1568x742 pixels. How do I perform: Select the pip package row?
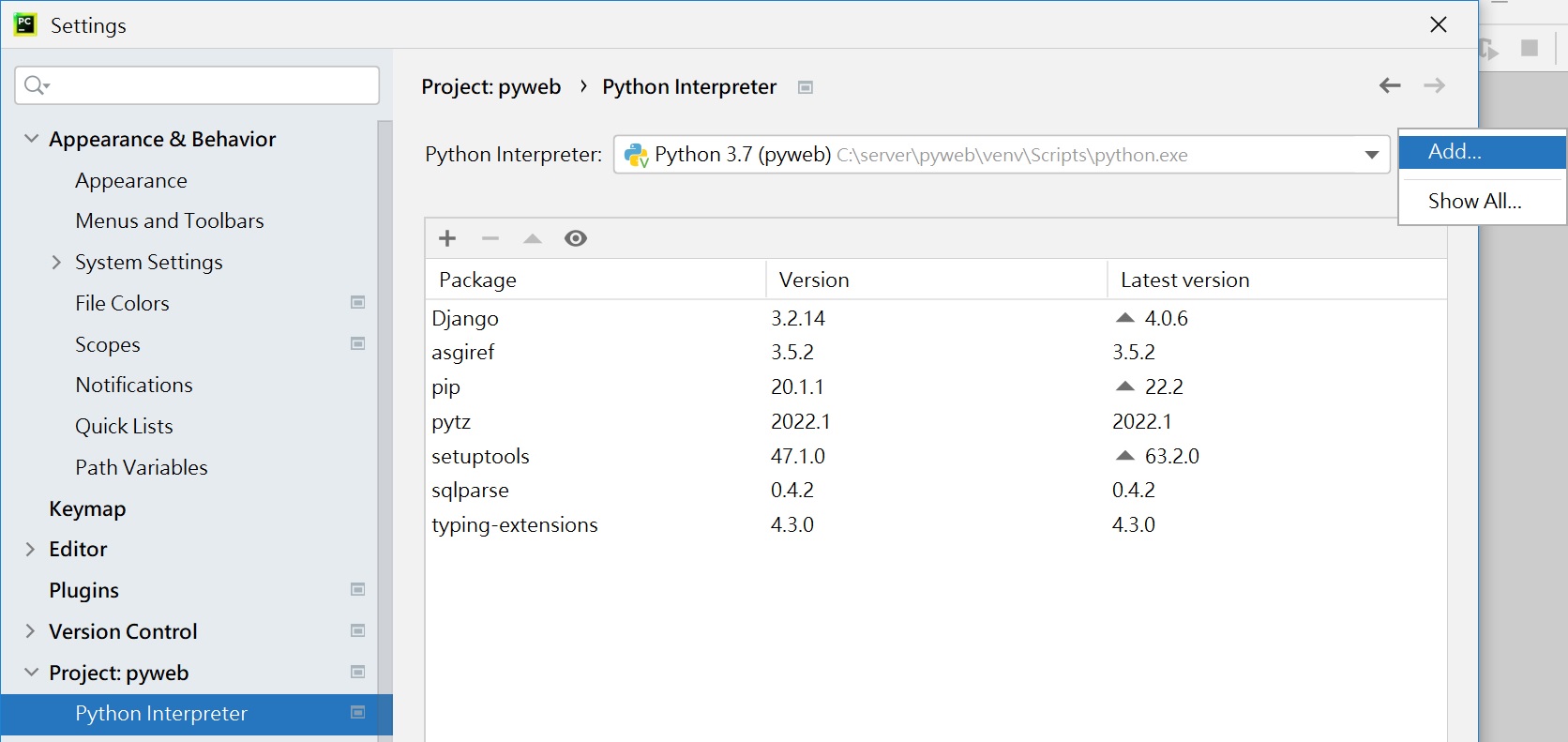tap(936, 386)
